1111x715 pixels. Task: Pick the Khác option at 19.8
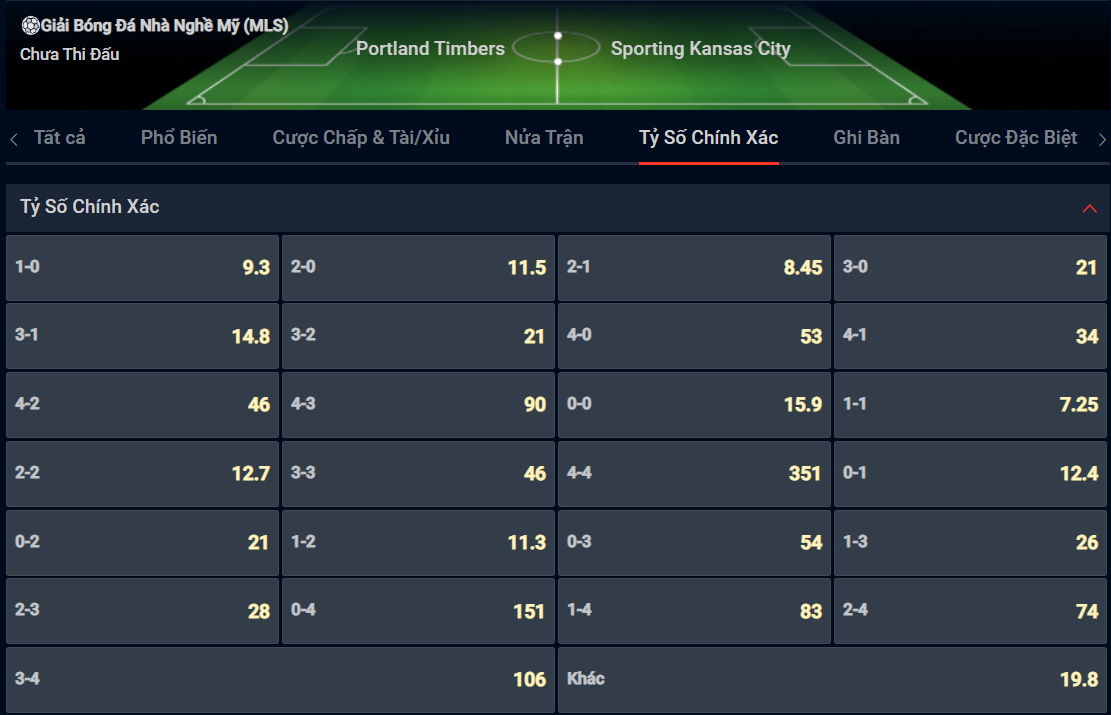[833, 680]
